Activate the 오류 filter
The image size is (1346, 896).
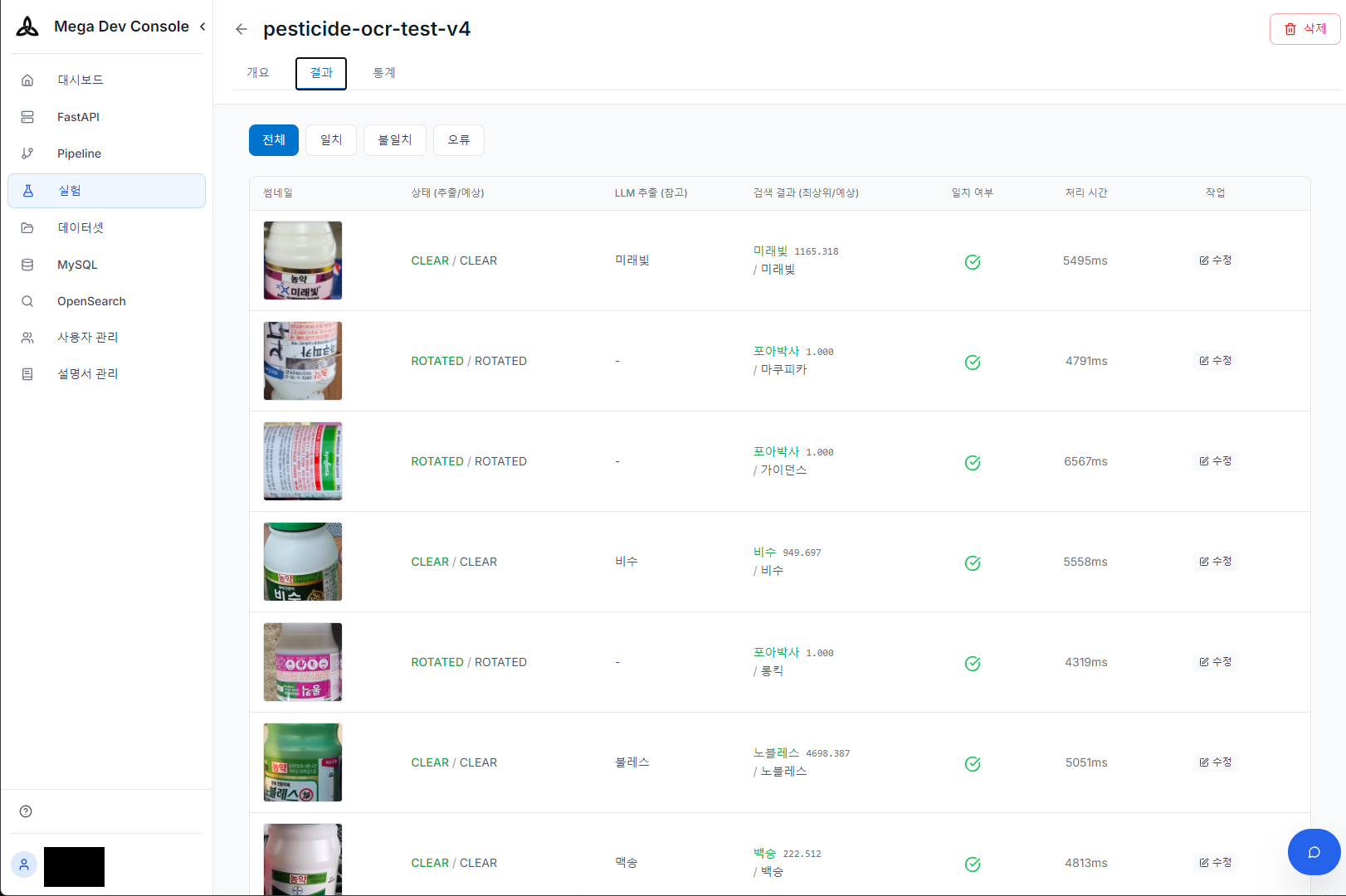point(458,139)
